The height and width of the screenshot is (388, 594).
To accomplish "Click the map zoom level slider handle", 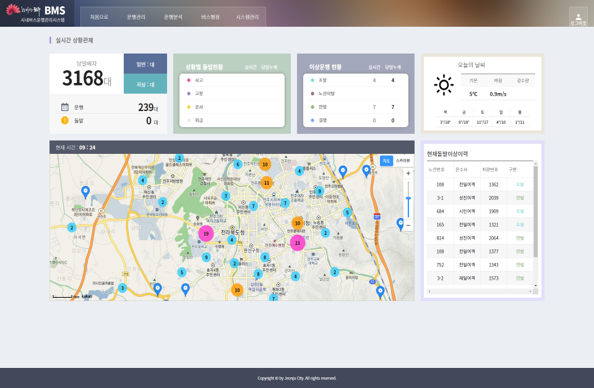I will pyautogui.click(x=408, y=198).
